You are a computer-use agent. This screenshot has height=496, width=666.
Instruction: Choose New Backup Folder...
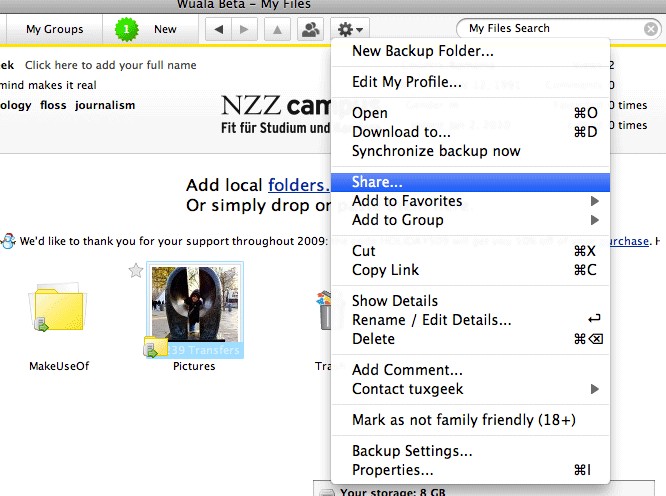tap(470, 51)
